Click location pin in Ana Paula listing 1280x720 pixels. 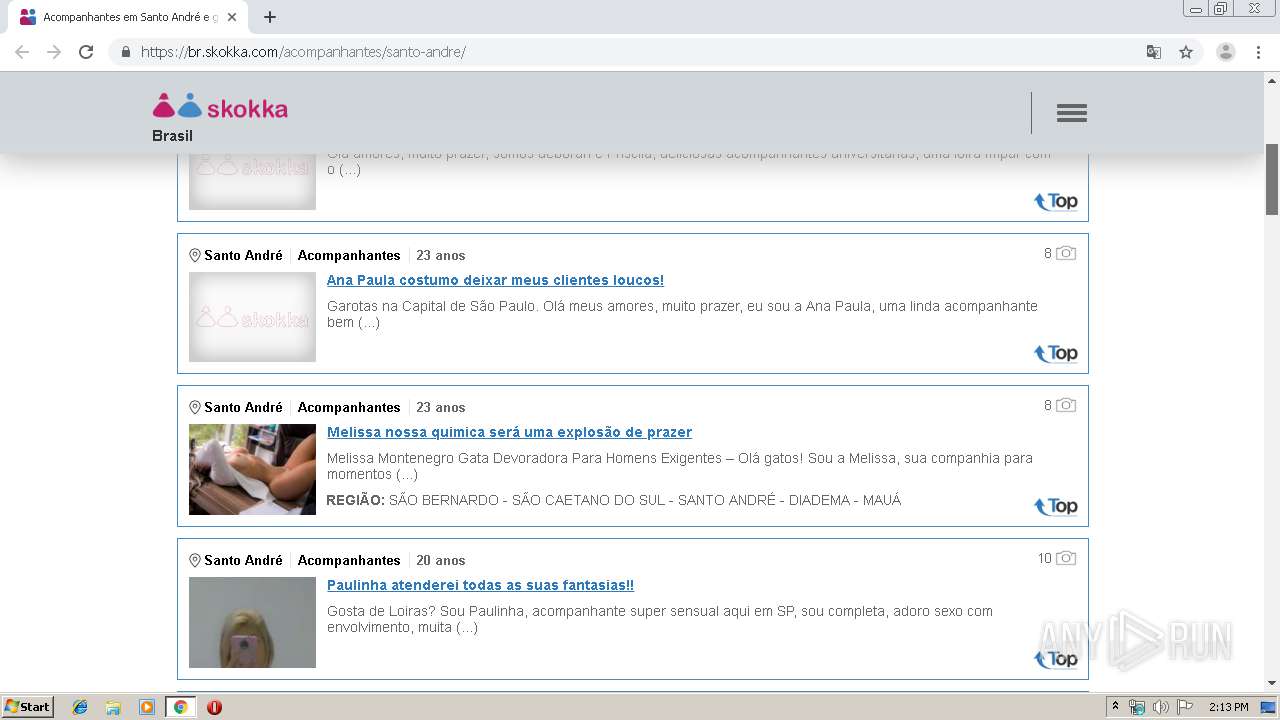coord(195,255)
